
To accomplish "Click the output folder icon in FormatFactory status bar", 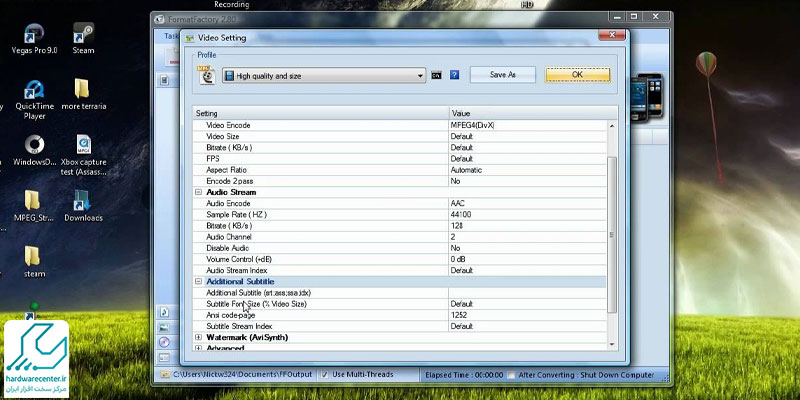I will (x=164, y=374).
